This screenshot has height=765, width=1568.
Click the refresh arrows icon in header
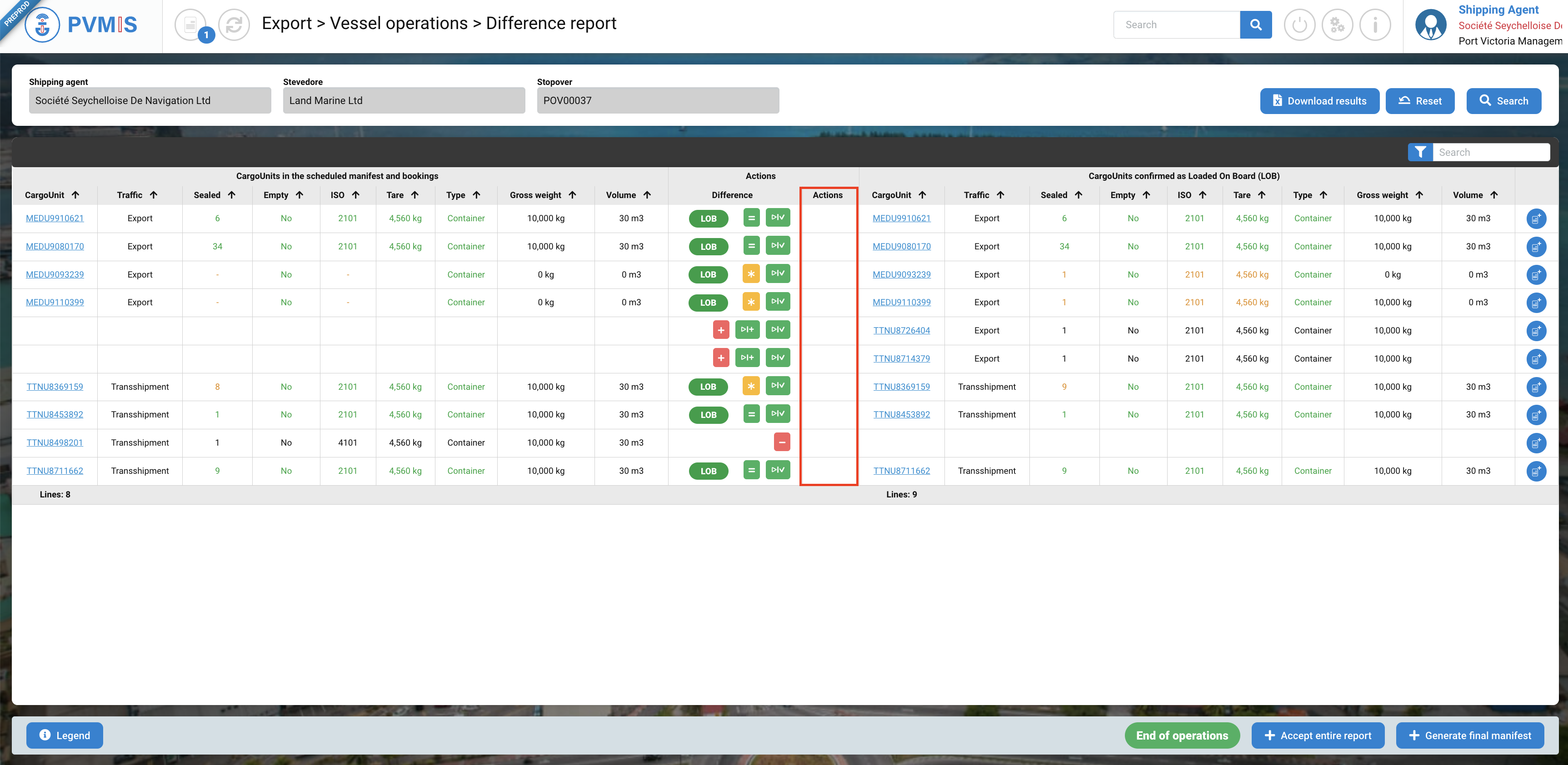point(234,25)
